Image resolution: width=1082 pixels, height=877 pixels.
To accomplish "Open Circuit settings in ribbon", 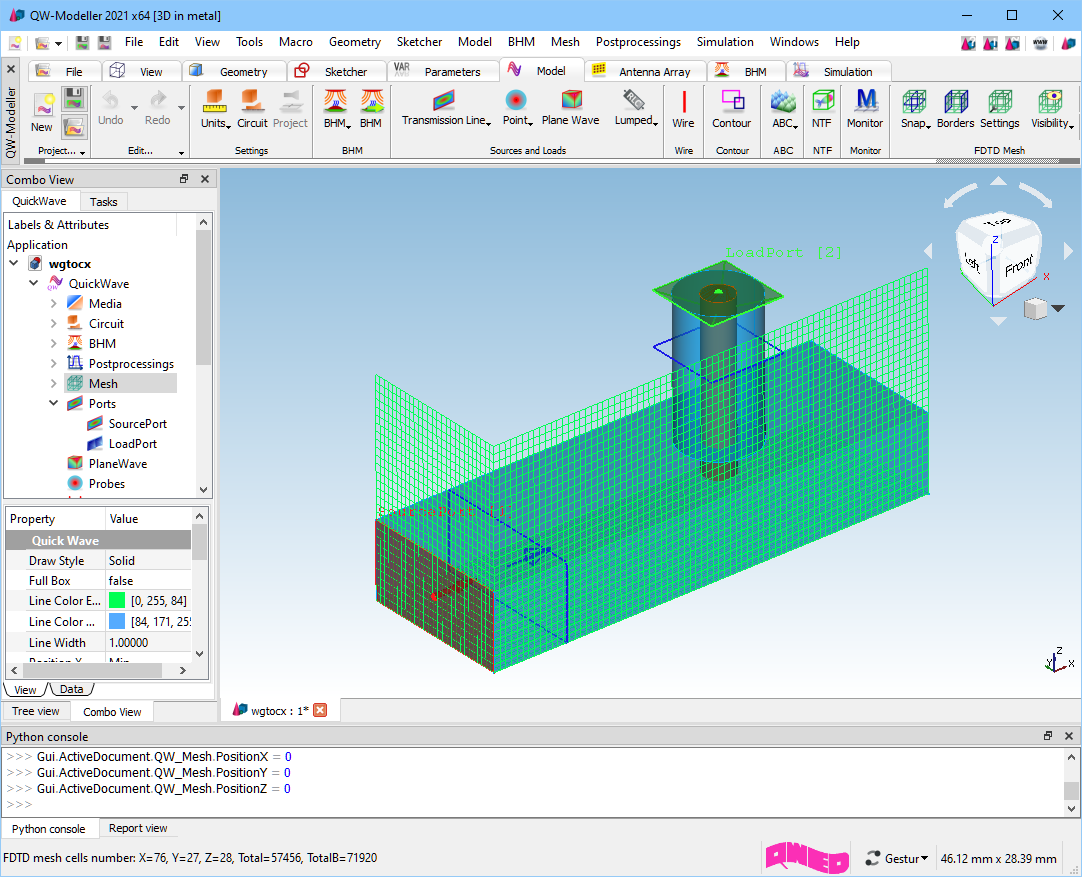I will (251, 101).
